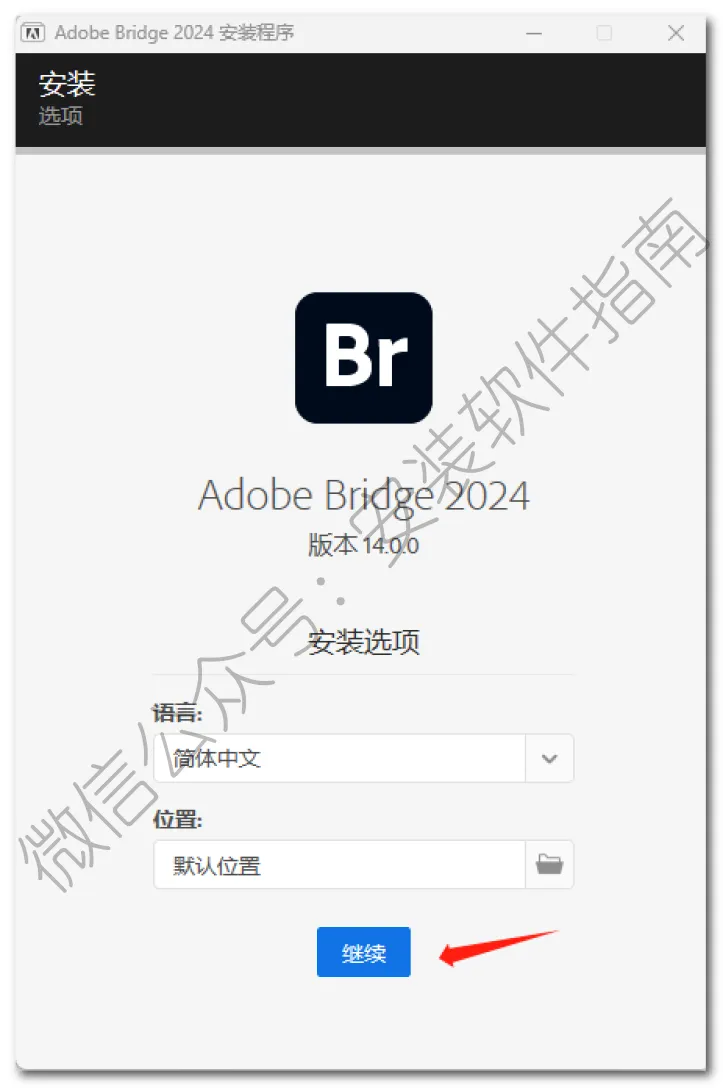Open the 简体中文 language combo box
Viewport: 723px width, 1088px height.
point(364,758)
